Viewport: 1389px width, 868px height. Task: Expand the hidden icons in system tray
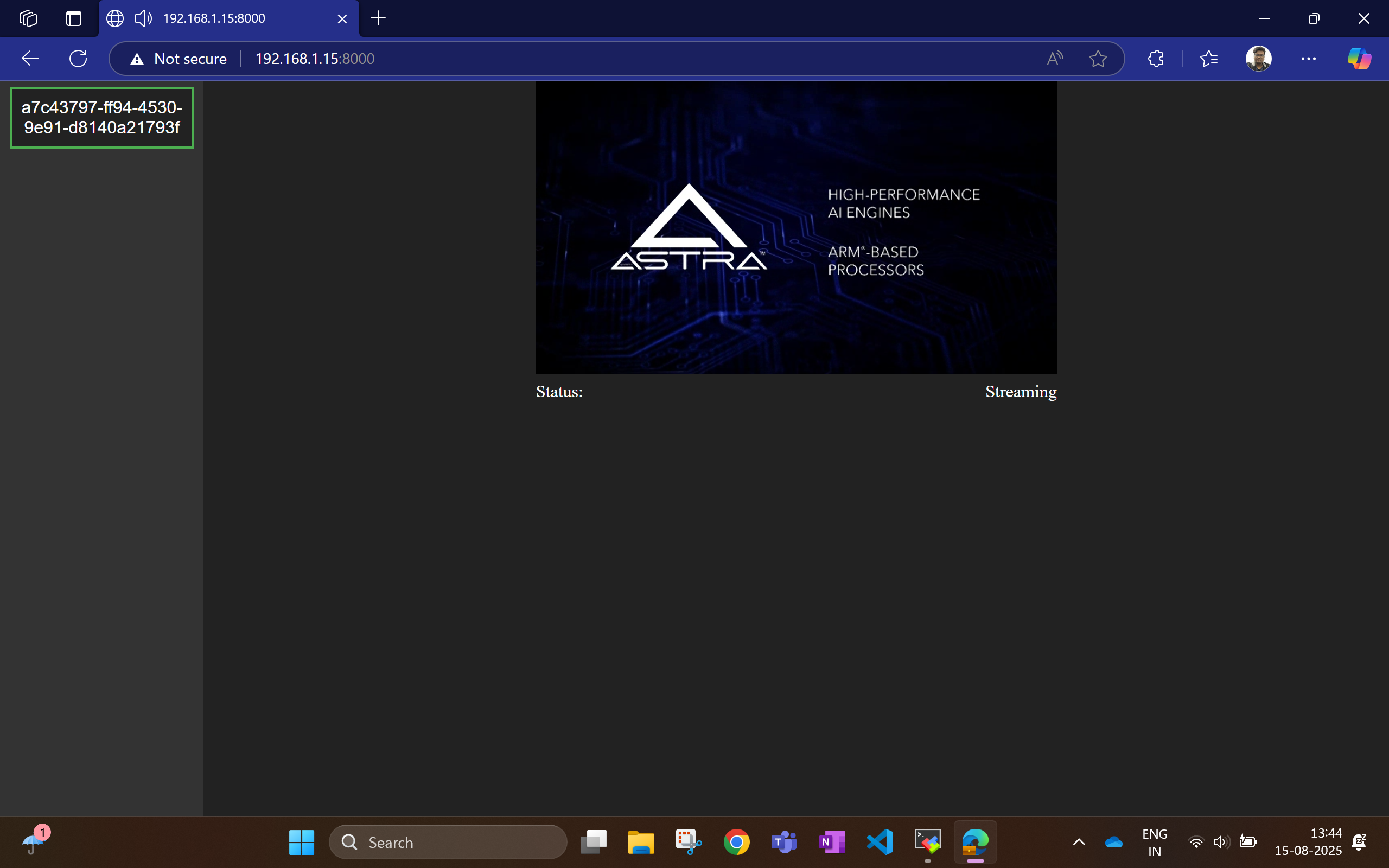(x=1078, y=841)
